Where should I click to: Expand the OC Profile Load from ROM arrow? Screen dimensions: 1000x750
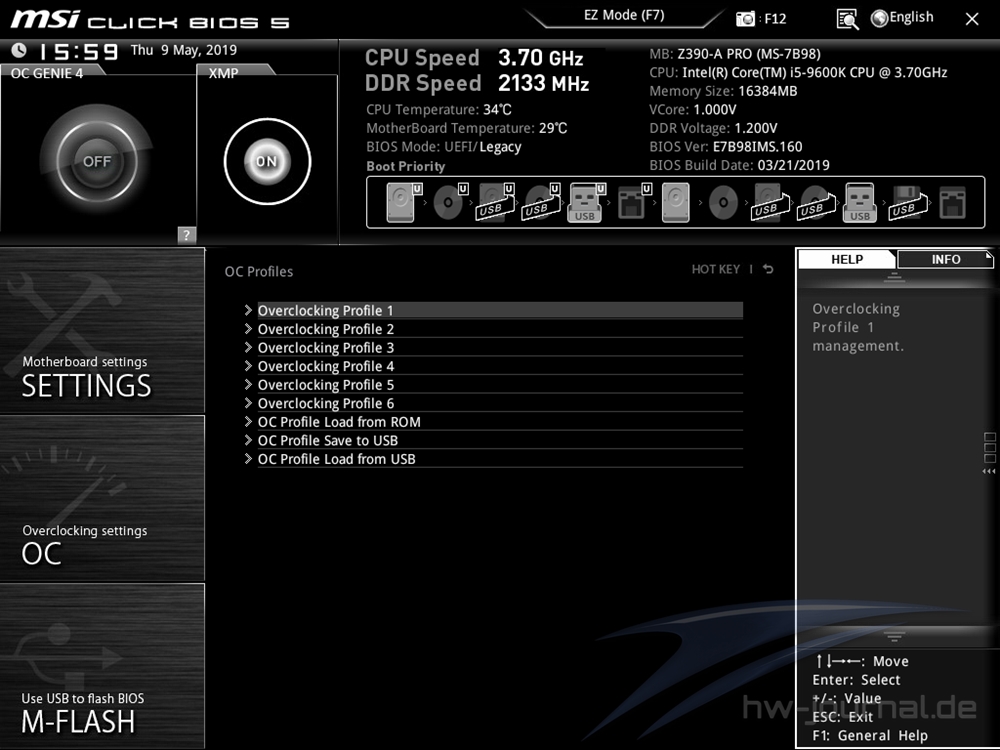(x=248, y=421)
